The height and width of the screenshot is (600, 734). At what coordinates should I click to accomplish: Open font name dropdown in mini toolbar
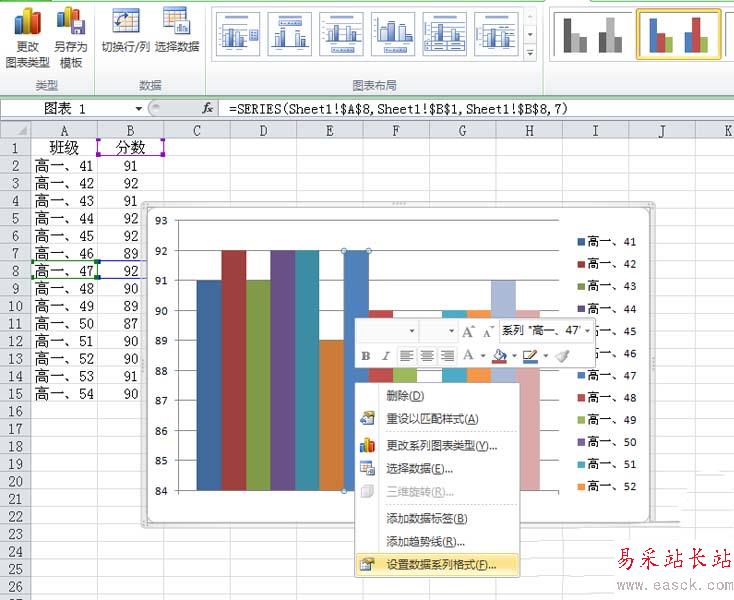(x=412, y=331)
